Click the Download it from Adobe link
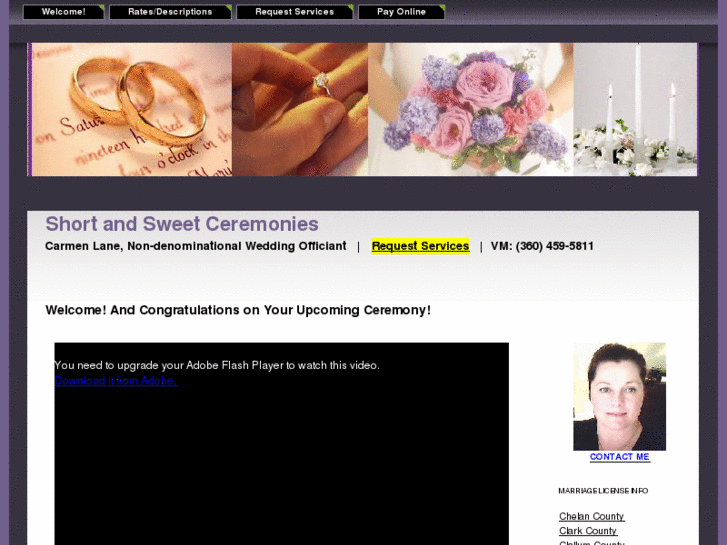Viewport: 727px width, 545px height. pyautogui.click(x=115, y=381)
